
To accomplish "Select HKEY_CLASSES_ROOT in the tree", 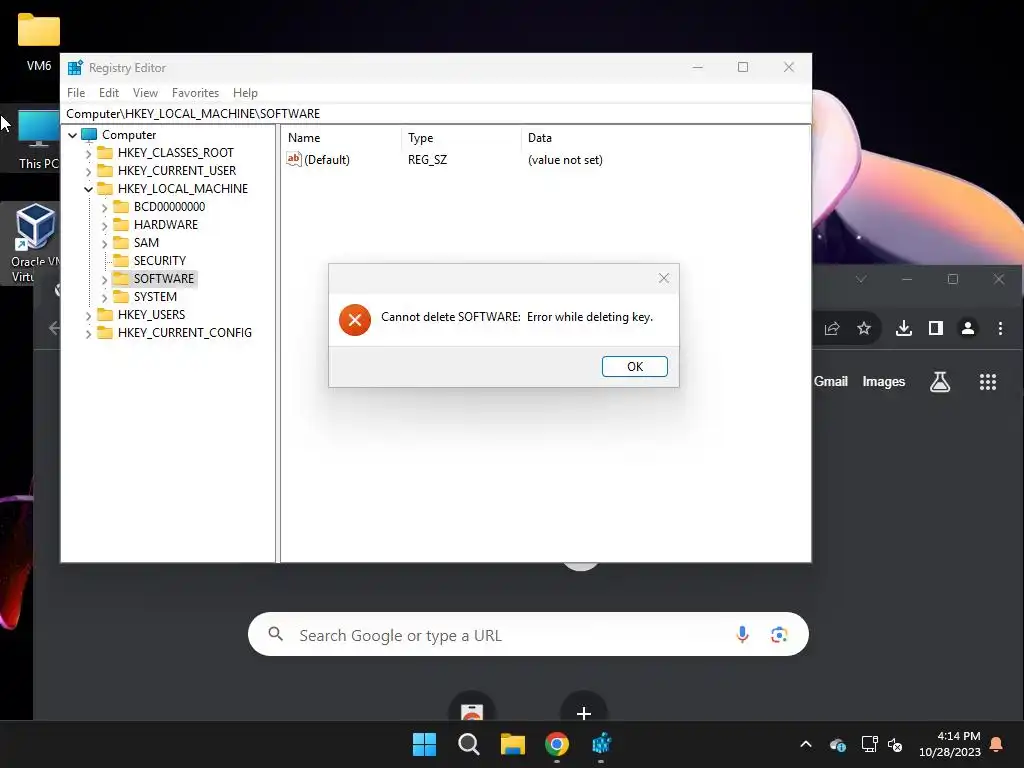I will 176,153.
